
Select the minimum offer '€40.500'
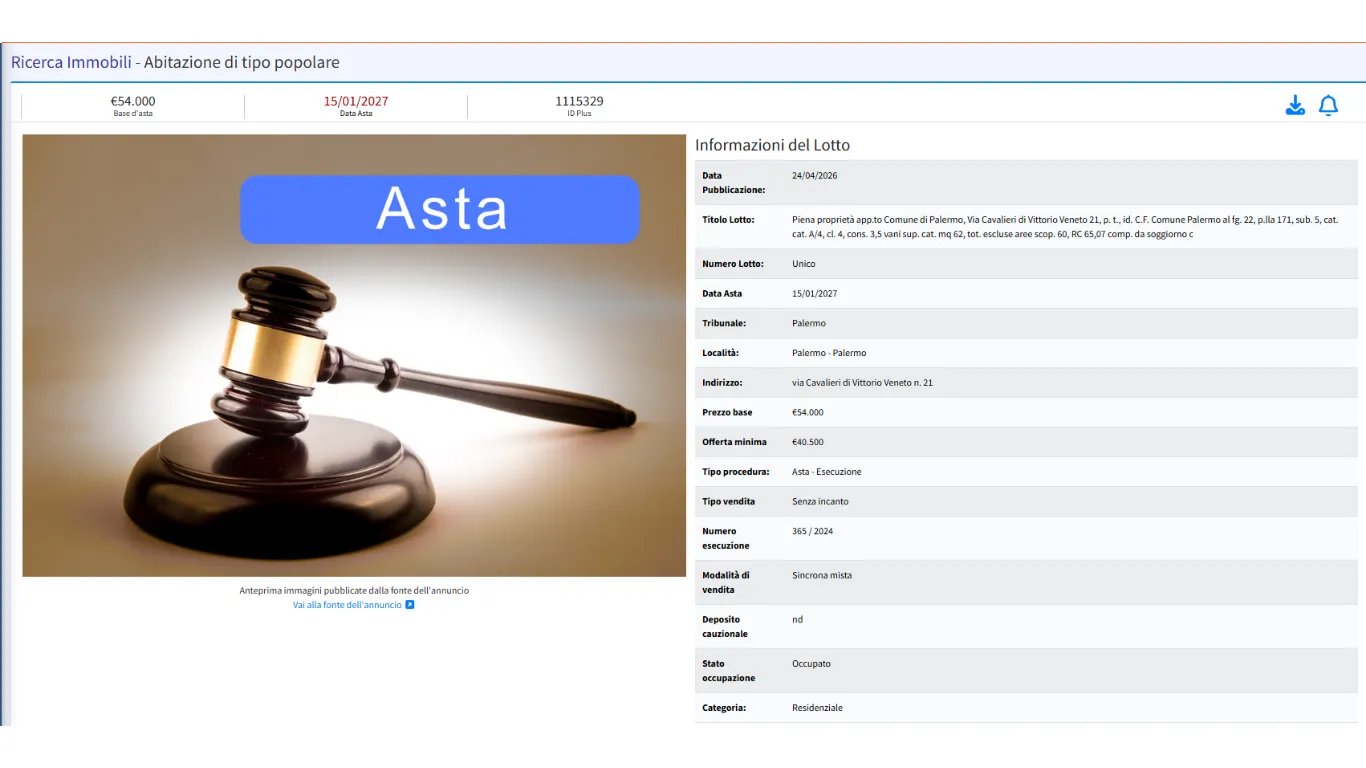click(x=808, y=442)
